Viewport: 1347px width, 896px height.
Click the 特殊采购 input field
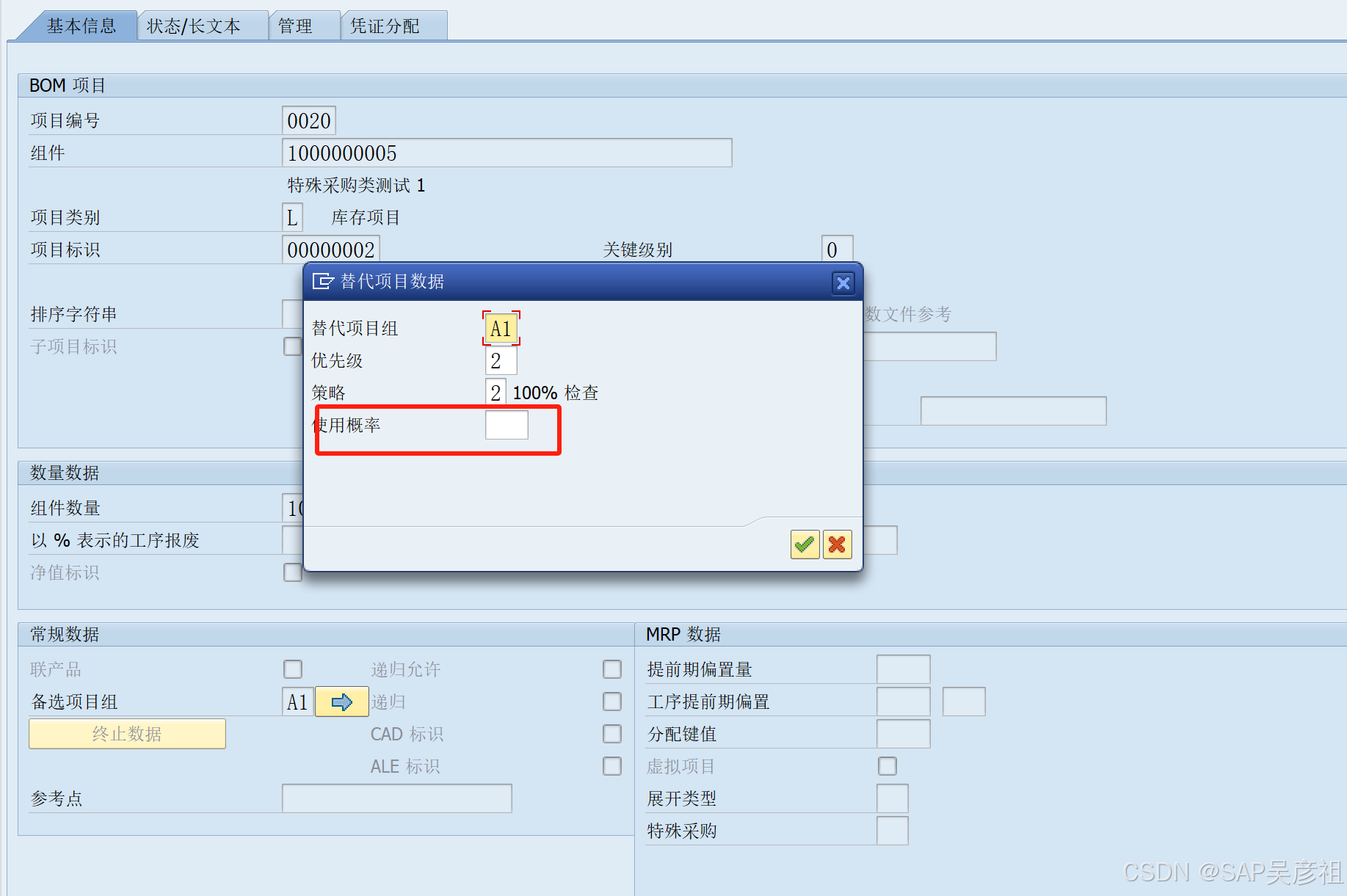click(x=893, y=831)
